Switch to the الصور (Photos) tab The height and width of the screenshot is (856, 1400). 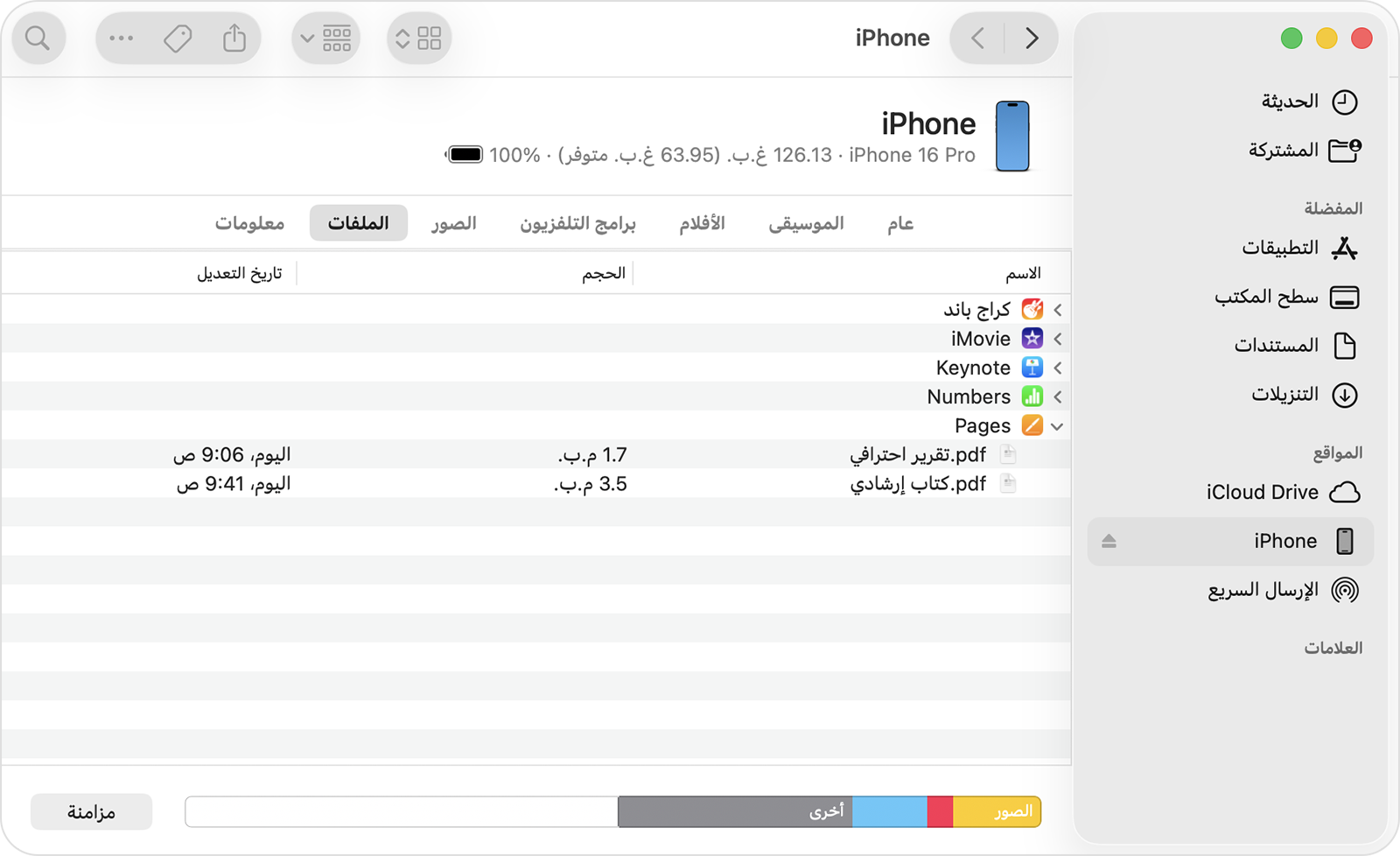pyautogui.click(x=453, y=223)
